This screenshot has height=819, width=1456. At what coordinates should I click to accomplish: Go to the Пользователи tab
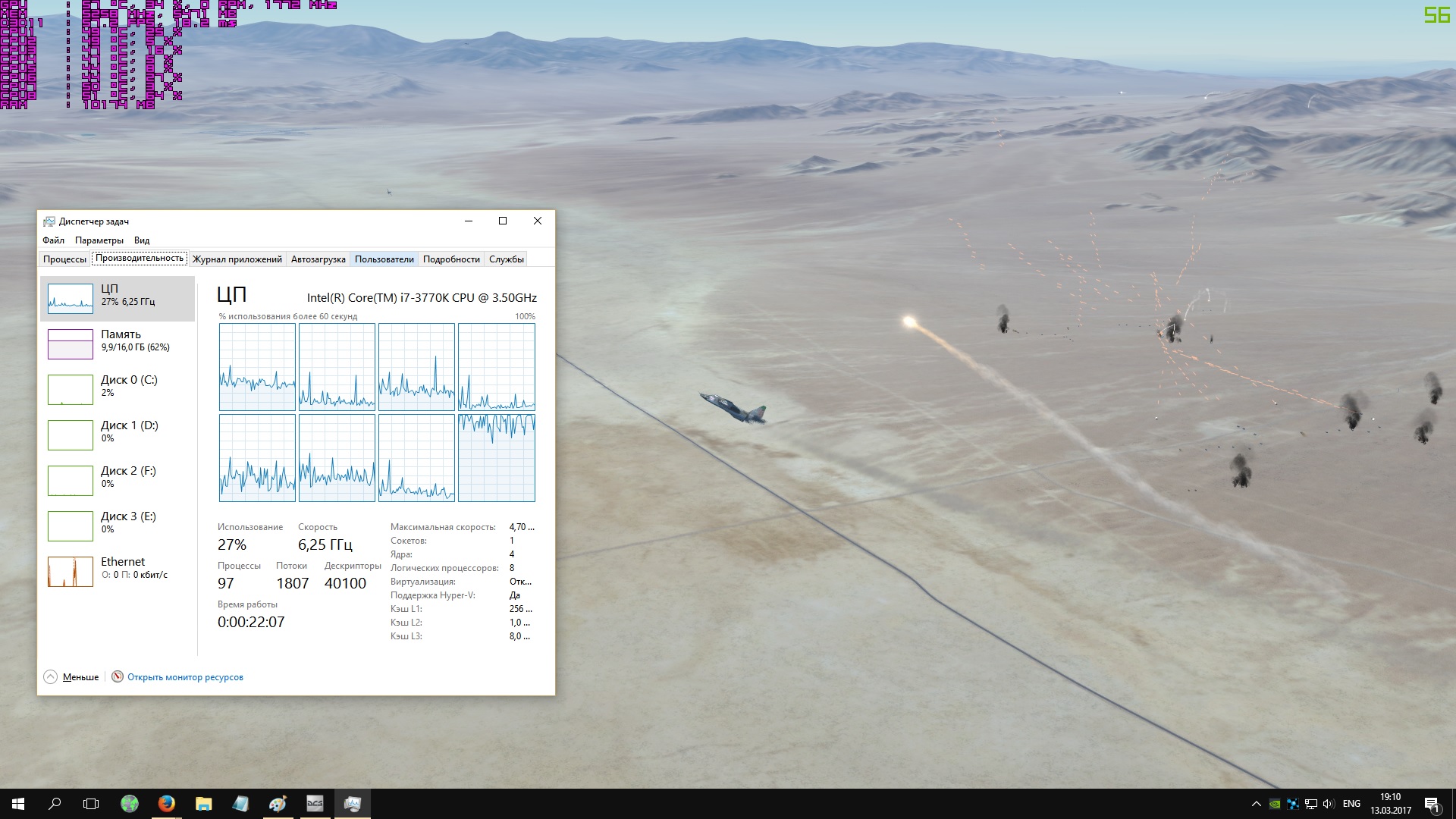384,259
